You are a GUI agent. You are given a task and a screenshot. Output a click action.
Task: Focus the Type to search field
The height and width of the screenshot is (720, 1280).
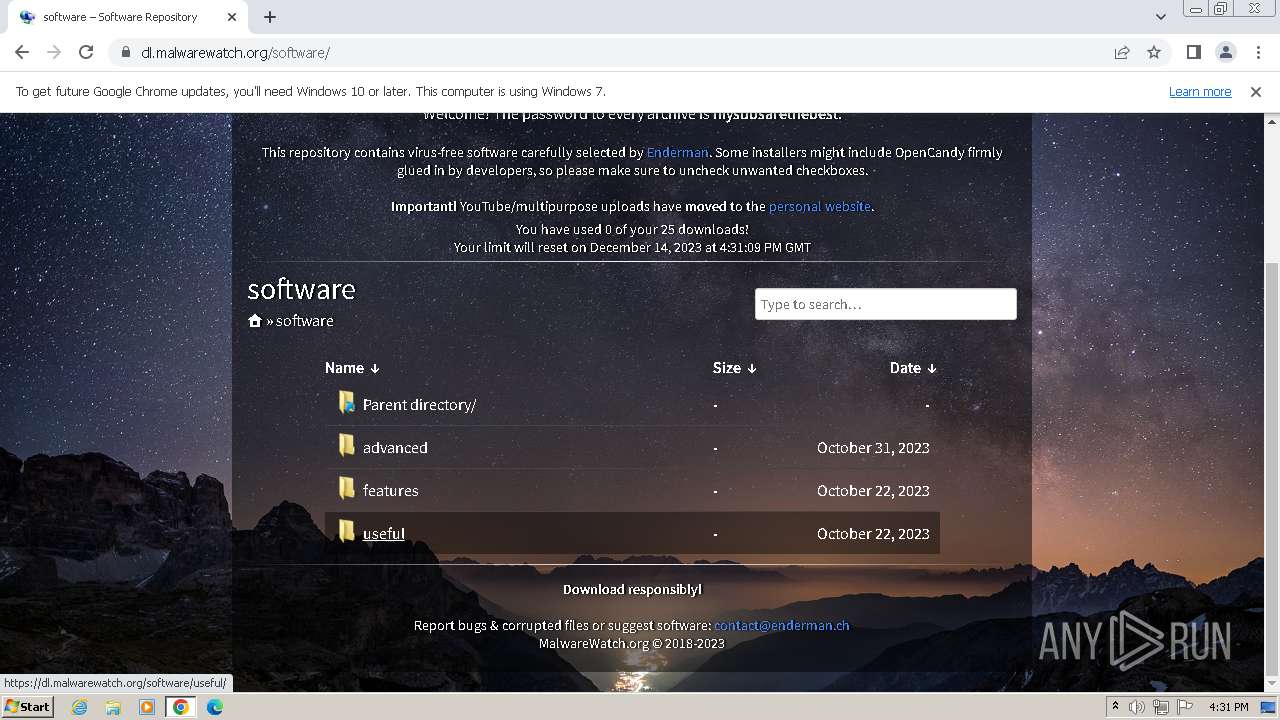[x=885, y=304]
